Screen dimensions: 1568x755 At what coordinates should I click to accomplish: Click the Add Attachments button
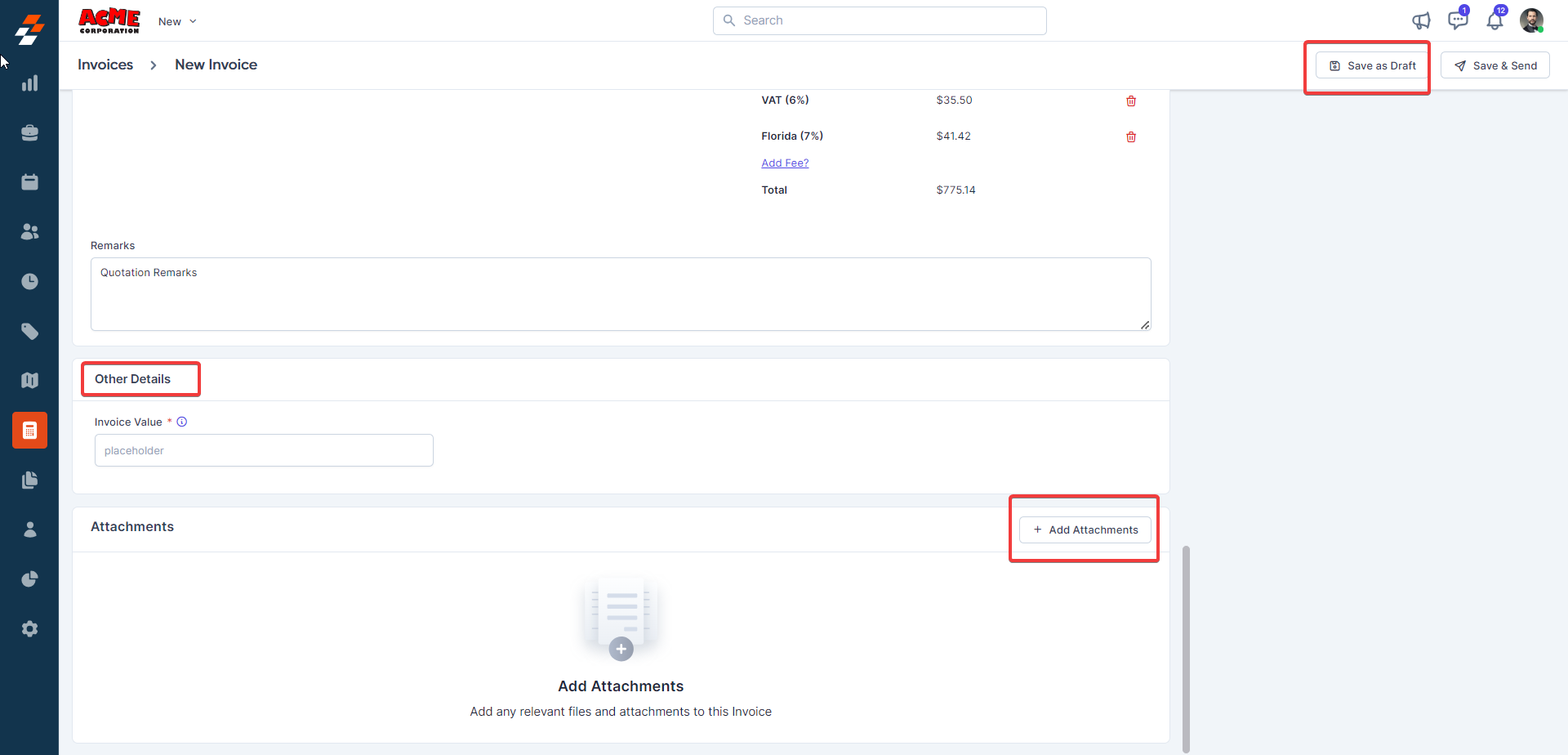pyautogui.click(x=1085, y=530)
